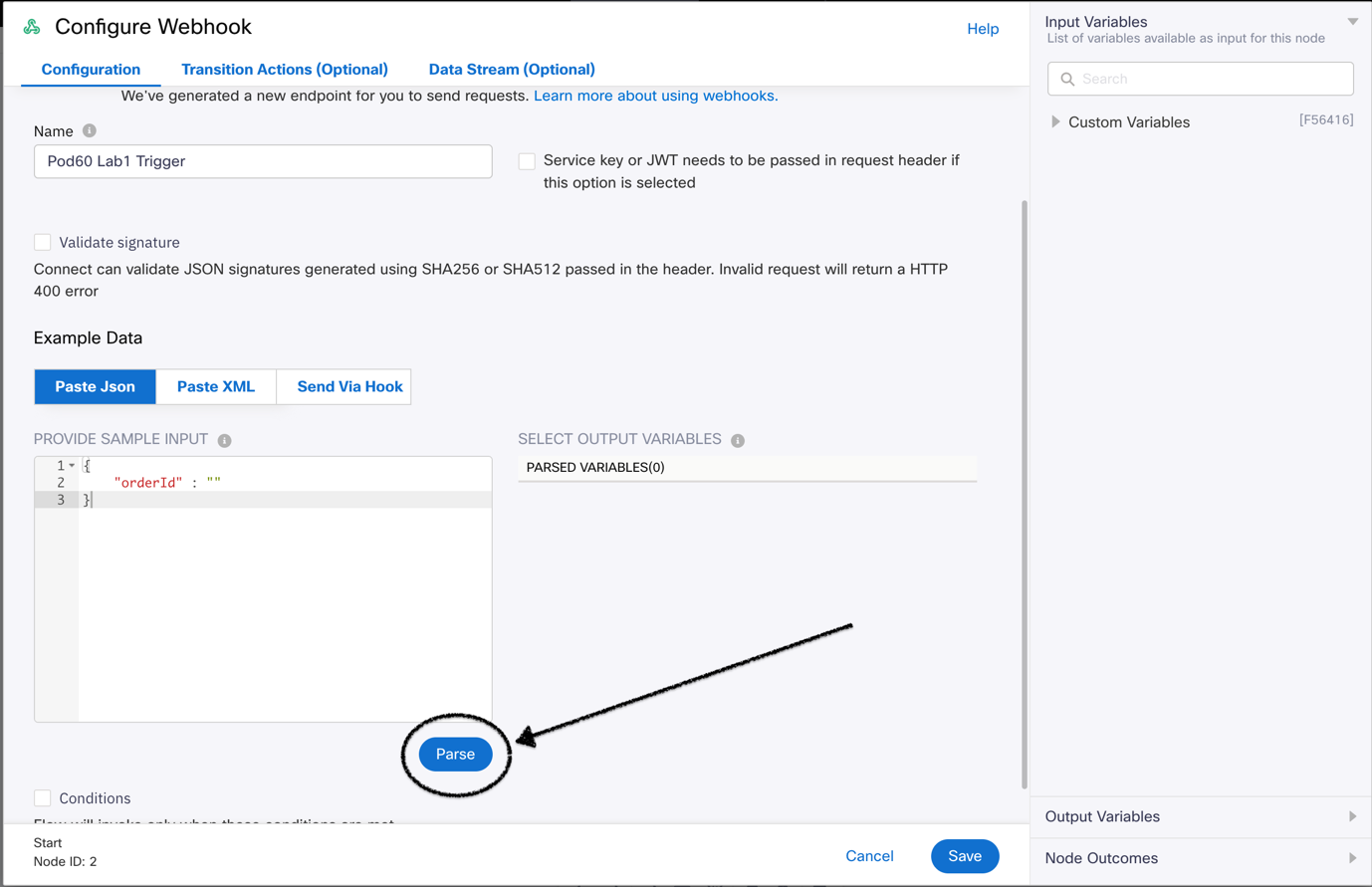Click line number 3 in editor gutter

(x=61, y=500)
